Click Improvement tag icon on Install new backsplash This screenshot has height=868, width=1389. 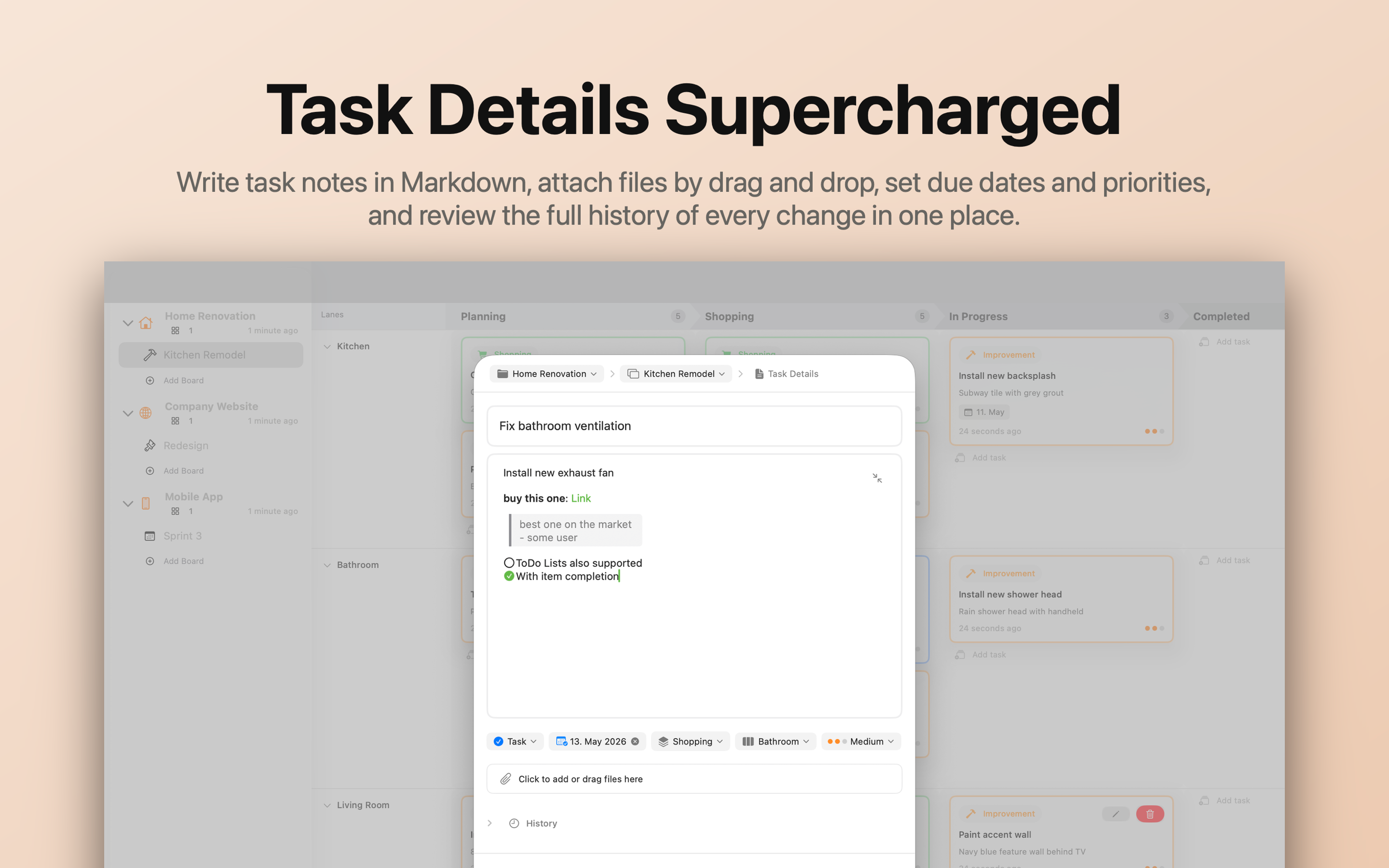pos(970,355)
